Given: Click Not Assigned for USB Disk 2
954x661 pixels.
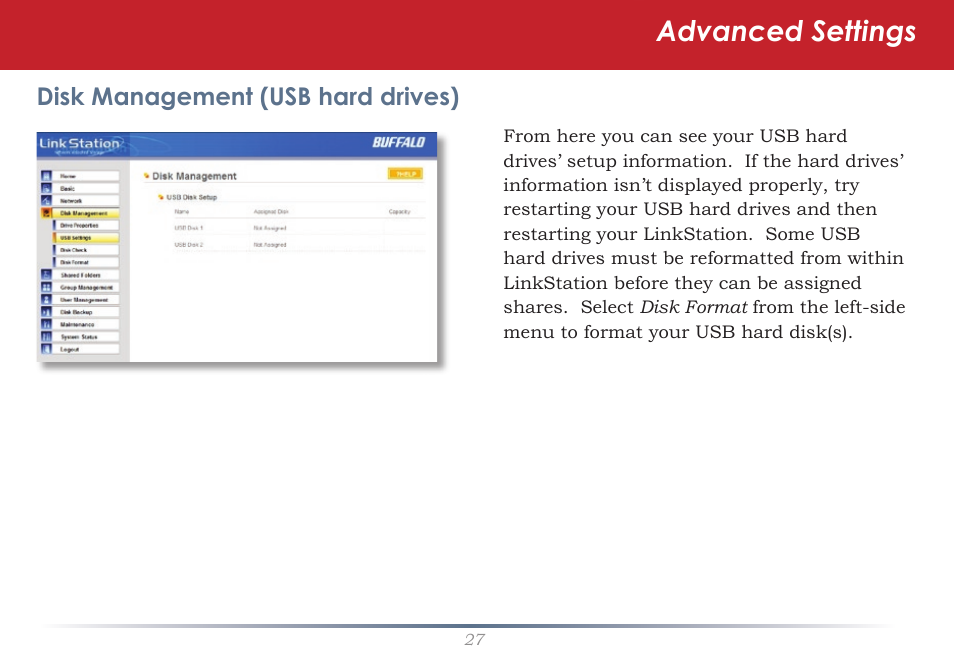Looking at the screenshot, I should tap(270, 245).
